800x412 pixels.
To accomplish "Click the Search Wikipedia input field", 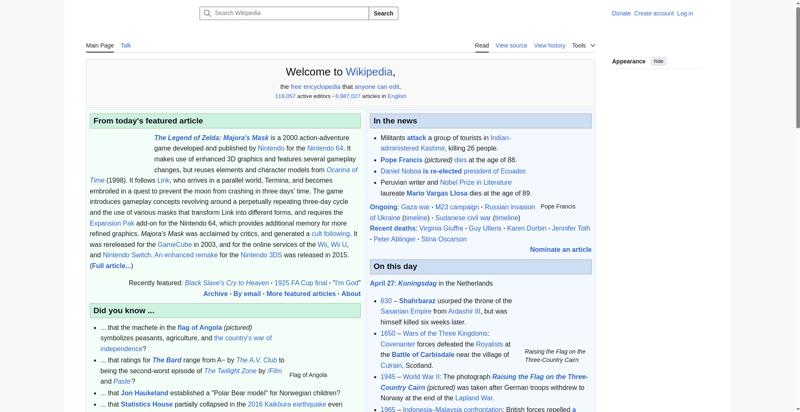I will [x=284, y=13].
